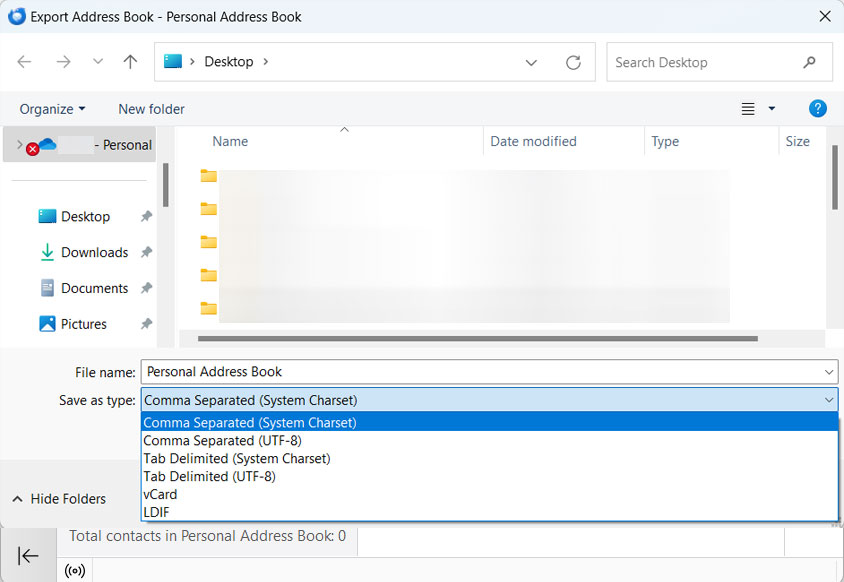Viewport: 844px width, 582px height.
Task: Go up one folder level
Action: (x=129, y=61)
